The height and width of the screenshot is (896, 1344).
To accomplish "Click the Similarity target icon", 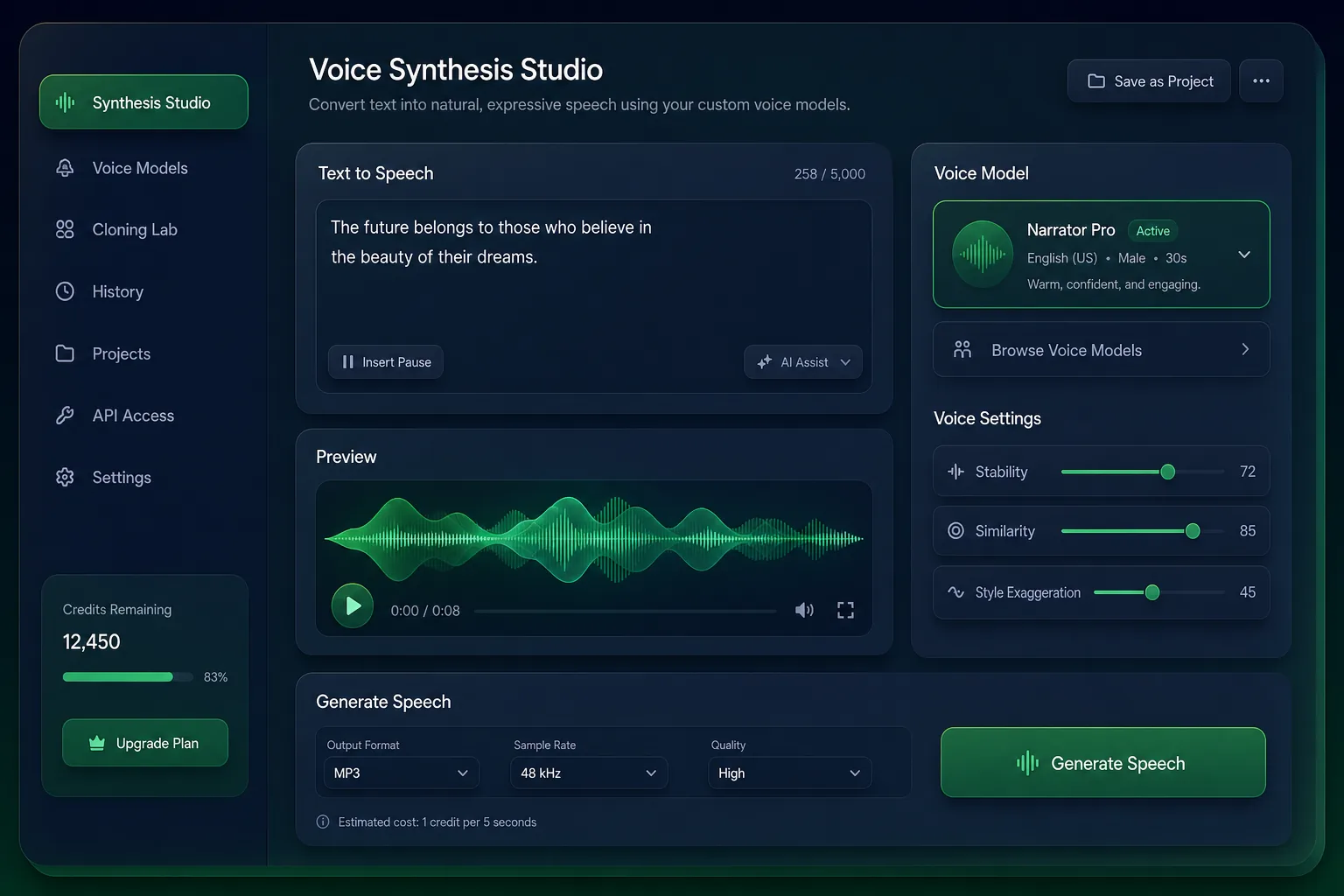I will point(955,531).
